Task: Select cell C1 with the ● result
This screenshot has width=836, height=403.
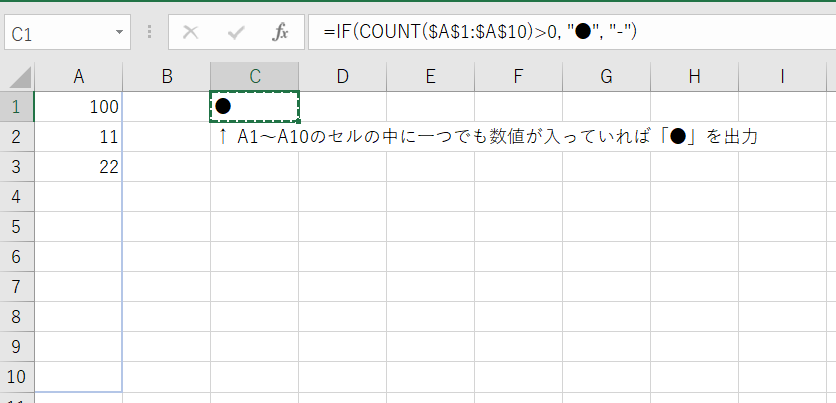Action: click(254, 107)
